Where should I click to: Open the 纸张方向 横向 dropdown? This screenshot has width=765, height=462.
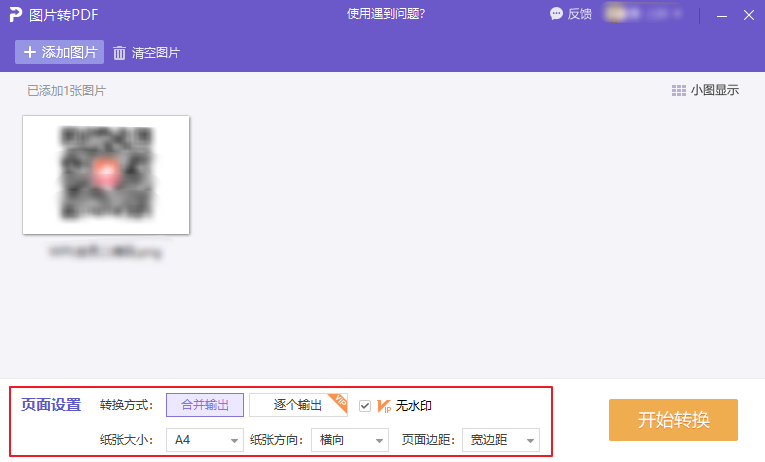point(350,440)
